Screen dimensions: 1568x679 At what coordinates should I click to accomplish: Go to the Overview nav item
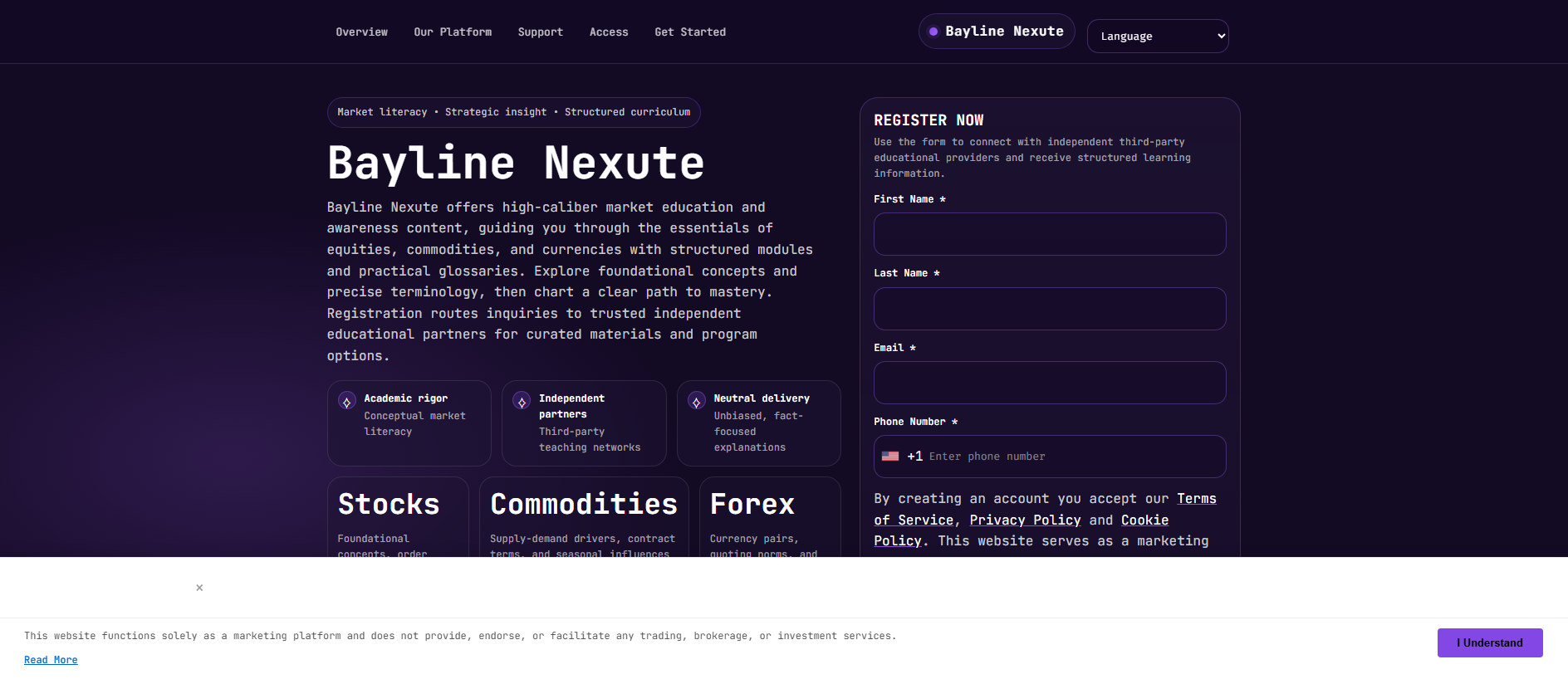pyautogui.click(x=362, y=32)
